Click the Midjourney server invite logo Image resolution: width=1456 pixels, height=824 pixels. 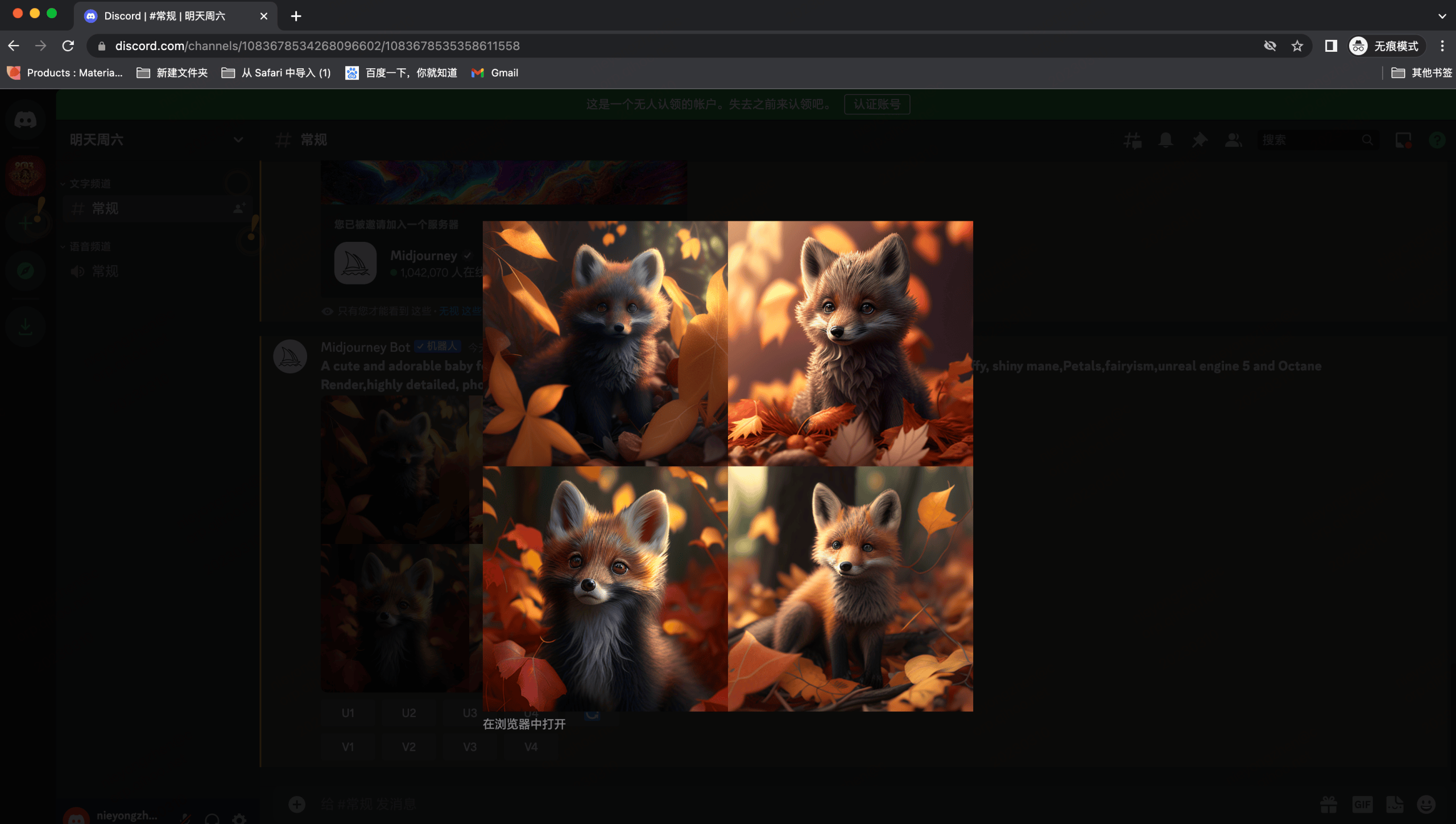pyautogui.click(x=355, y=263)
